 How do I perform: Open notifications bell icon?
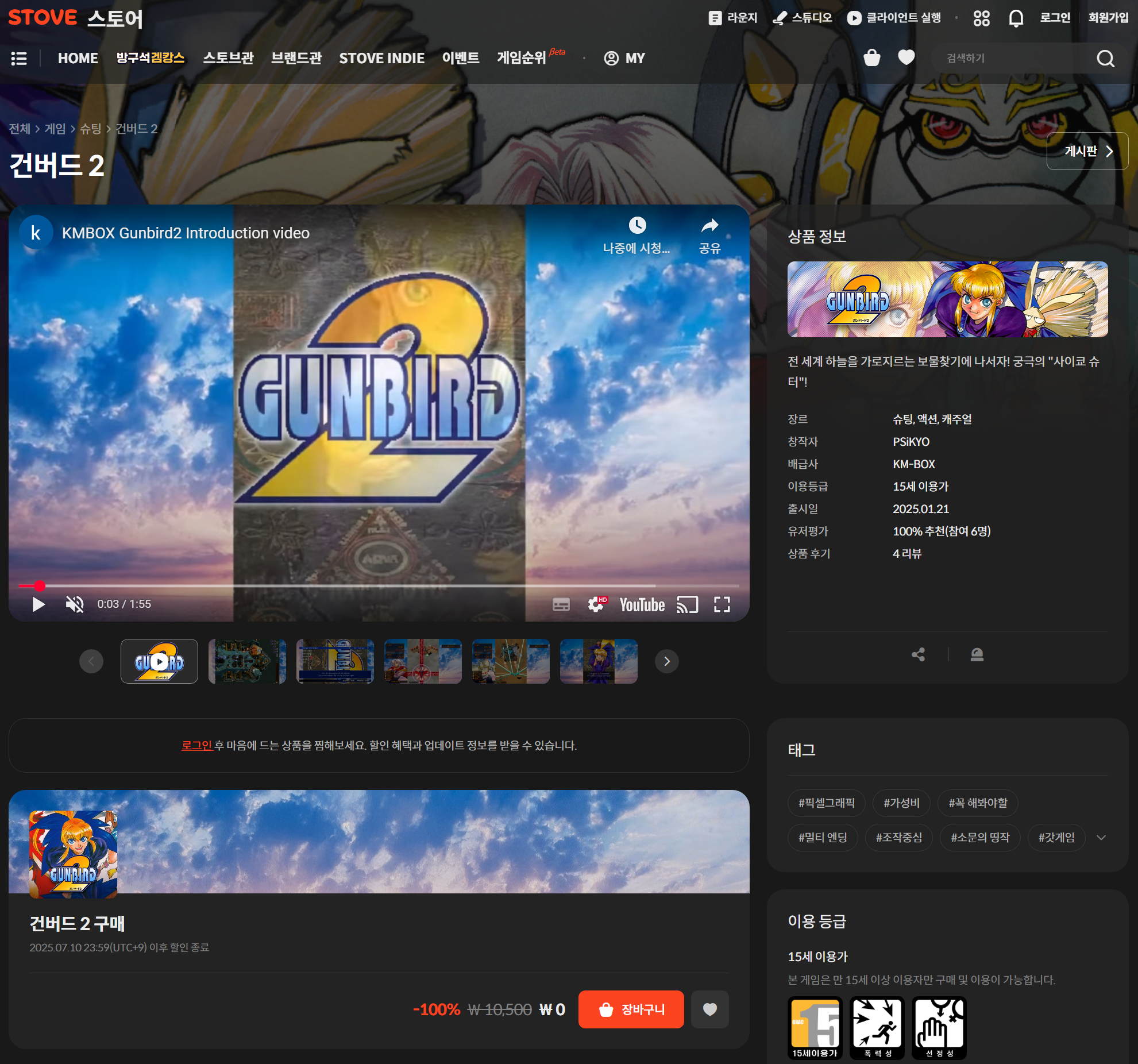[1016, 18]
